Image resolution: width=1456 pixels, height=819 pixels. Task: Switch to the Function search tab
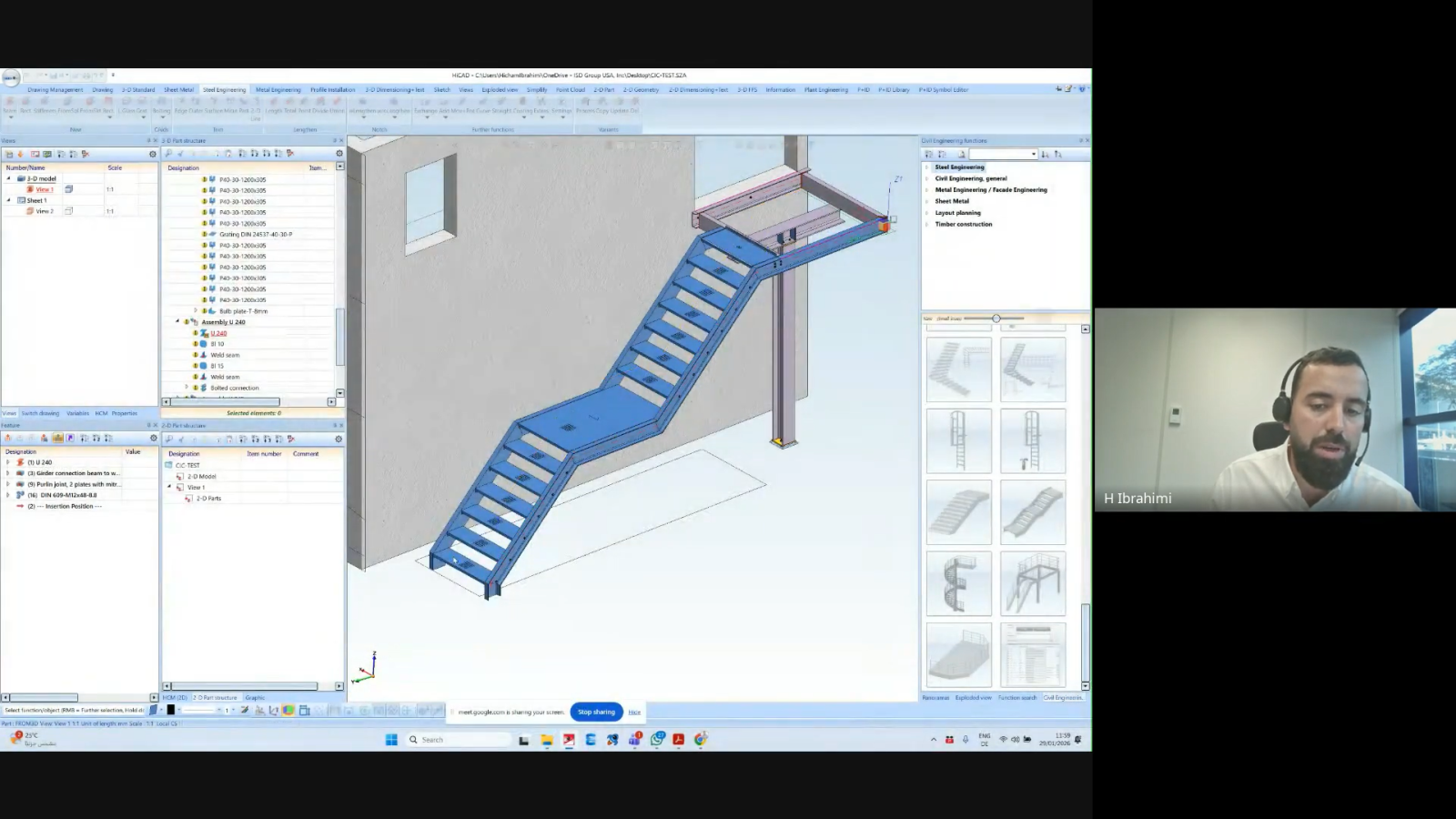point(1016,698)
